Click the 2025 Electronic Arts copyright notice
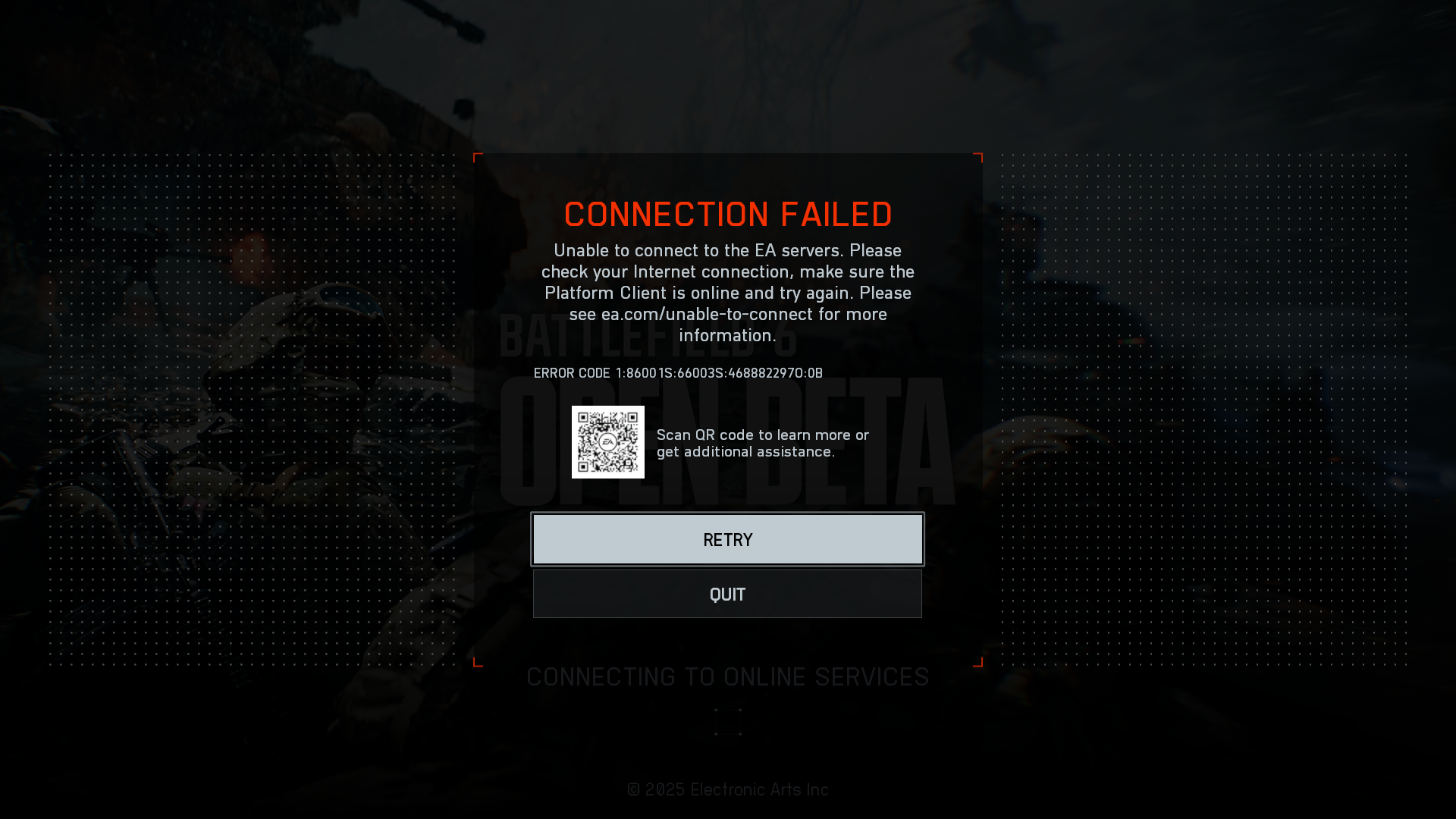Screen dimensions: 1456x819 click(x=728, y=789)
